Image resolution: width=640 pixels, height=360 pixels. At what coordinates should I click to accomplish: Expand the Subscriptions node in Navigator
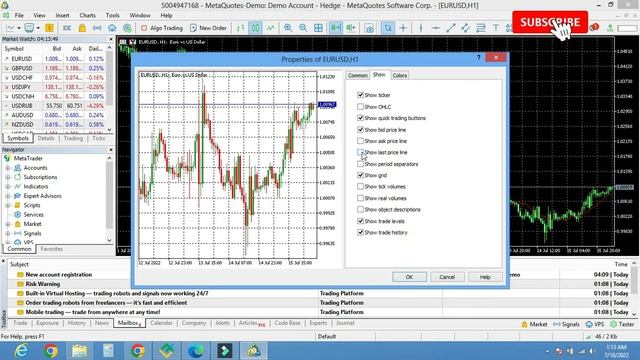point(8,177)
